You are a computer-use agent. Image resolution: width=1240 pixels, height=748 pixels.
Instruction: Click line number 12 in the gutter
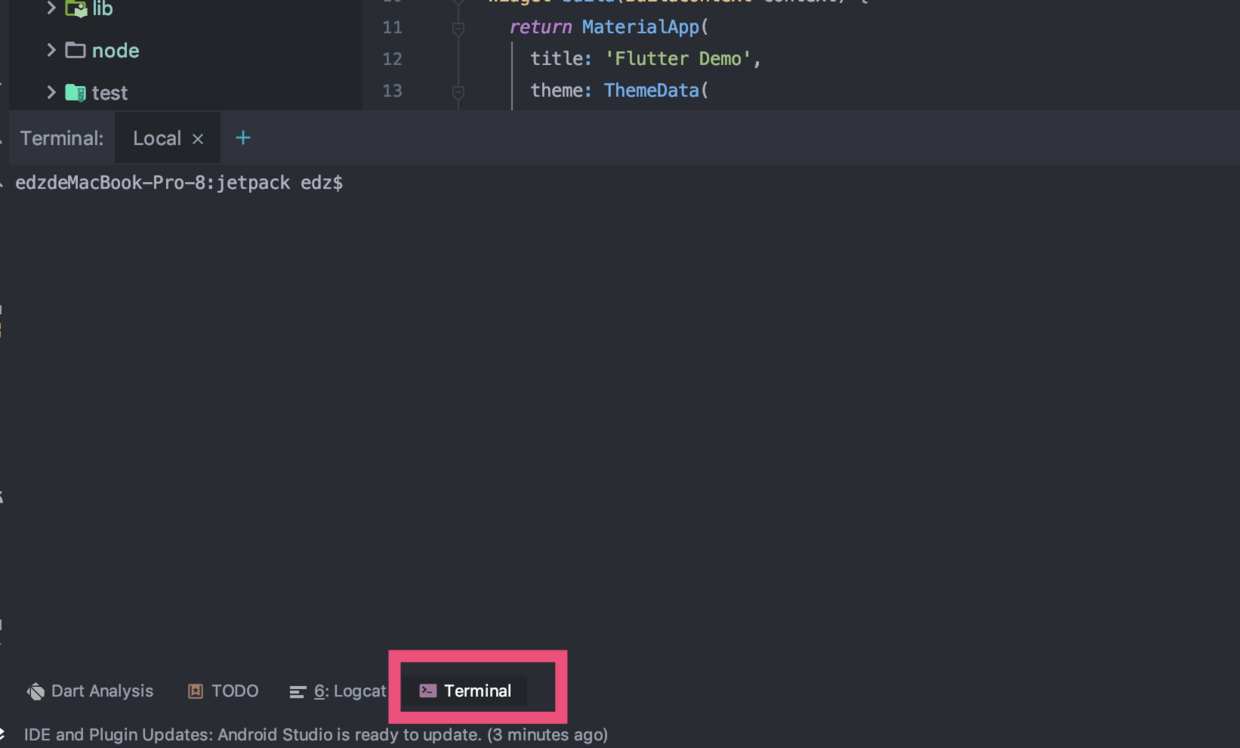(x=392, y=59)
